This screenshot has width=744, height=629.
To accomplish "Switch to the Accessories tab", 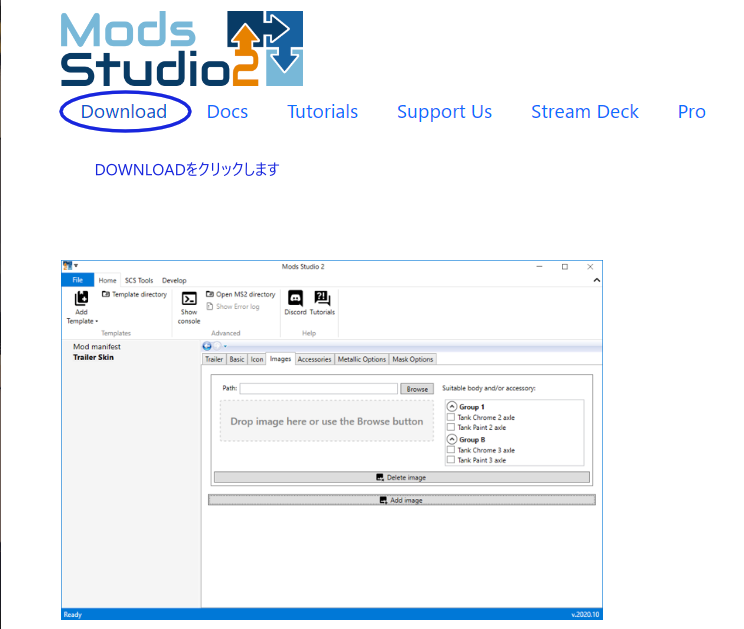I will (314, 359).
